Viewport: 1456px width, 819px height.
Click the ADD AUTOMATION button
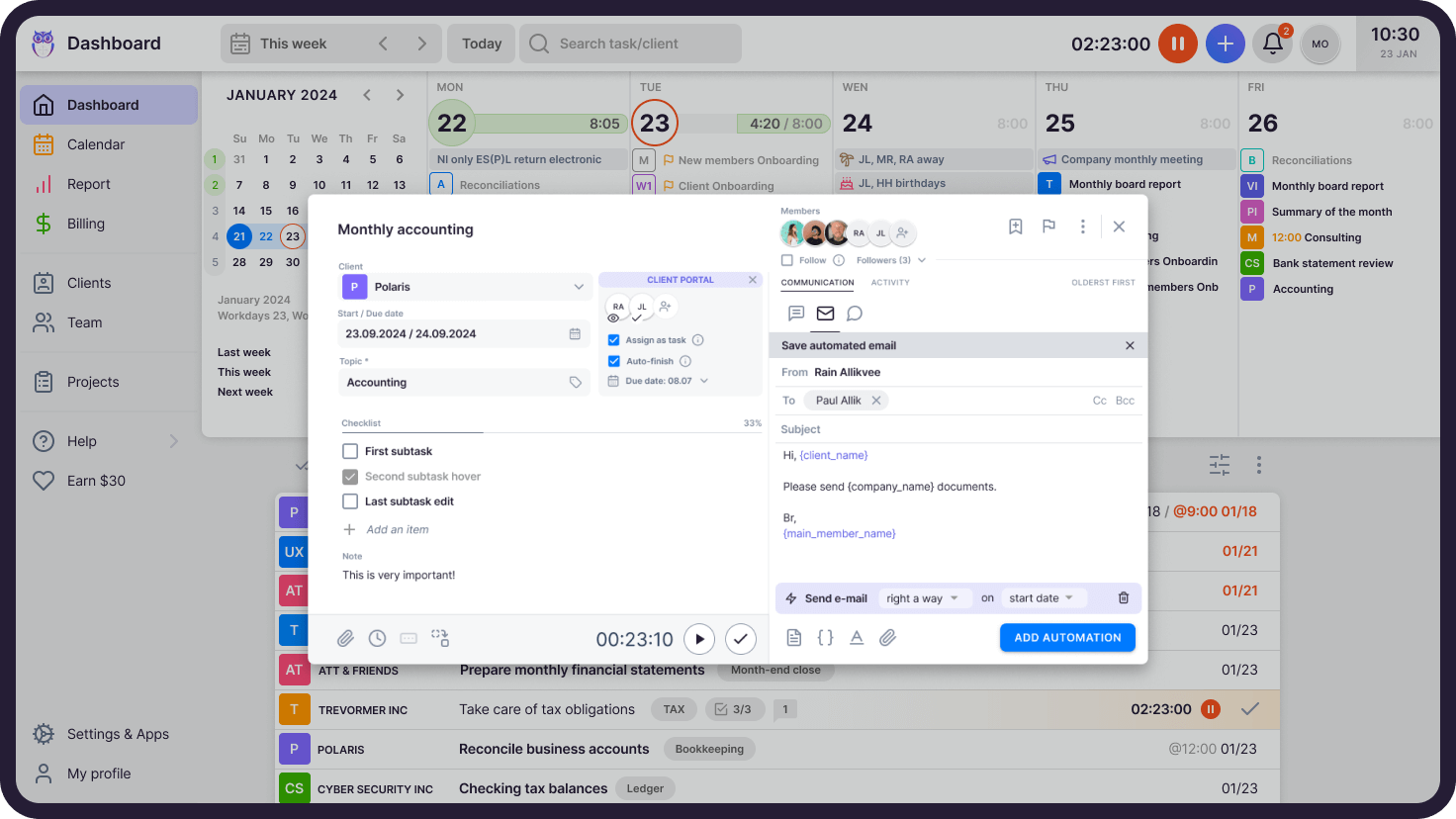(x=1067, y=638)
